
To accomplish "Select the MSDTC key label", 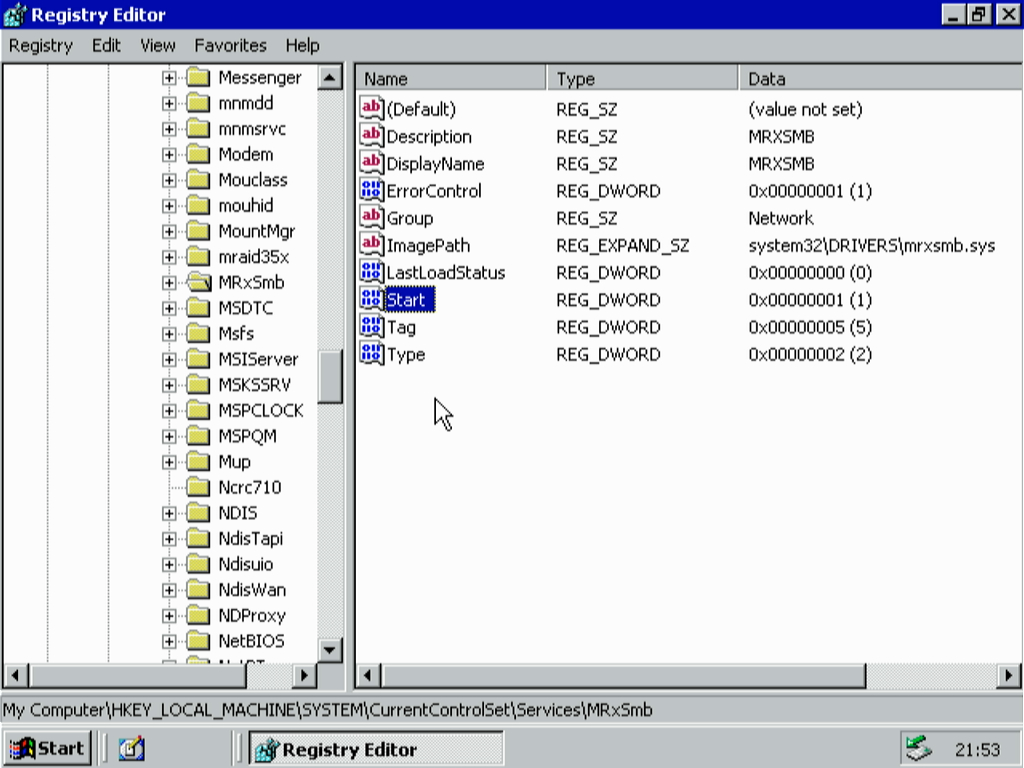I will [x=246, y=308].
